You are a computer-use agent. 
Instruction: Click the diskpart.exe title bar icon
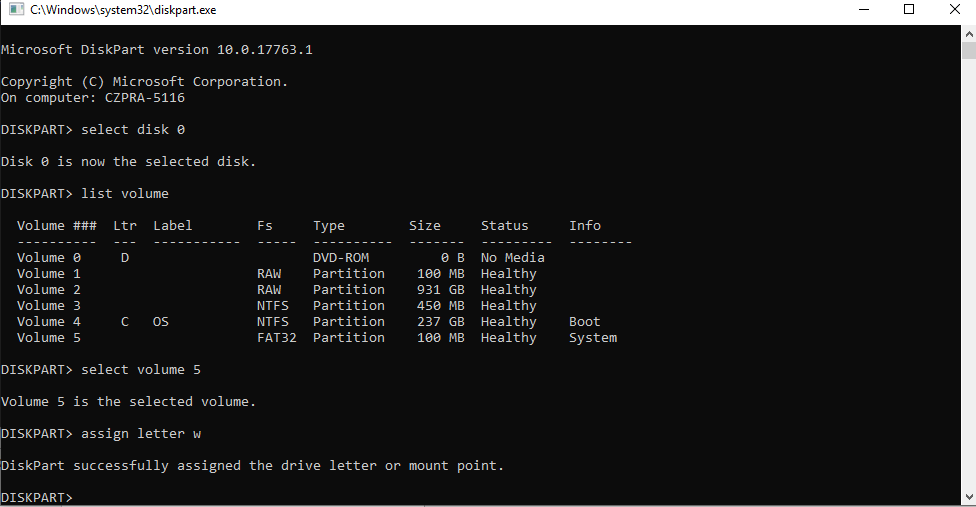pos(16,9)
